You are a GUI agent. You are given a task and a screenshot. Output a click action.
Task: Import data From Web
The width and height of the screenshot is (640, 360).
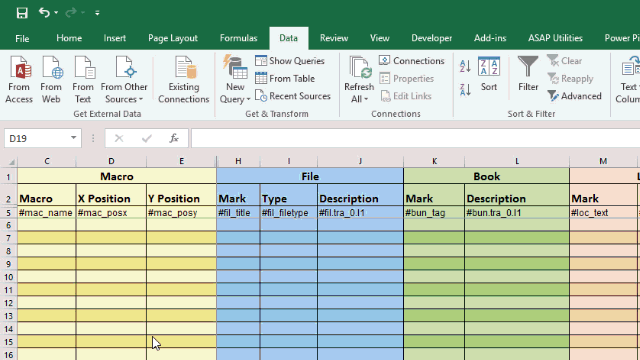click(x=51, y=80)
